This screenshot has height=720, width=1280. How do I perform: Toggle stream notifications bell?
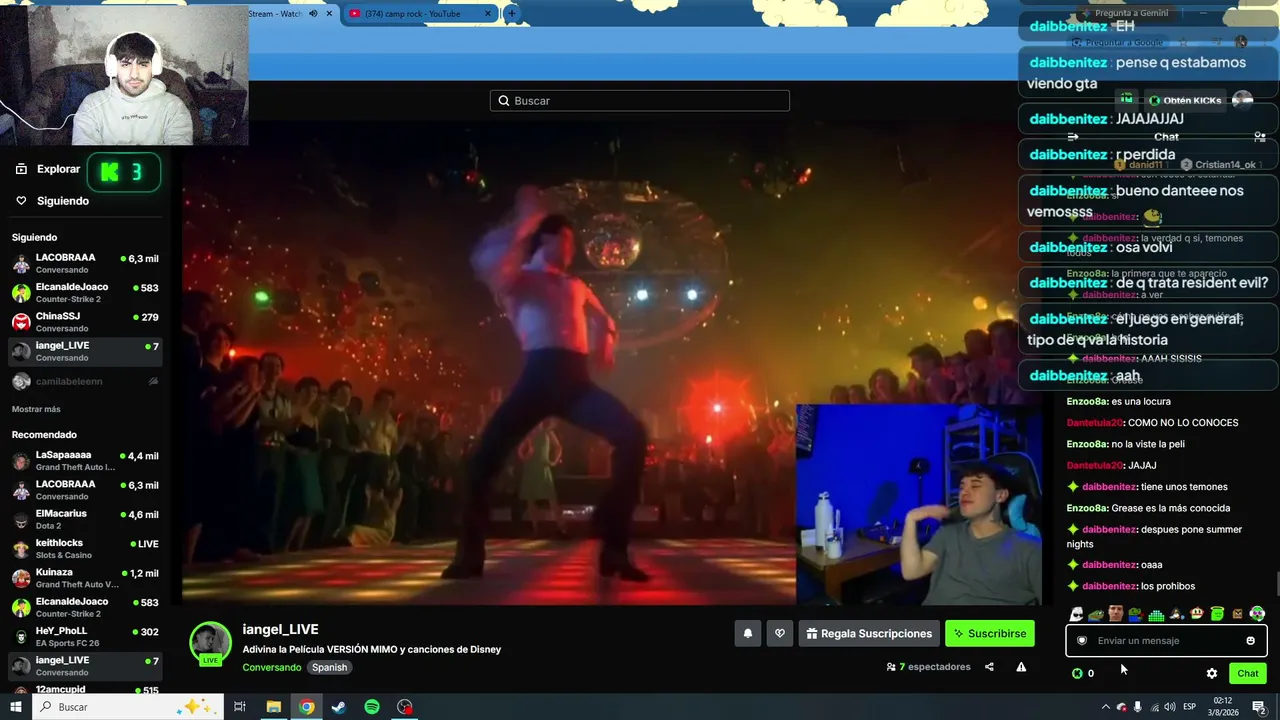747,633
